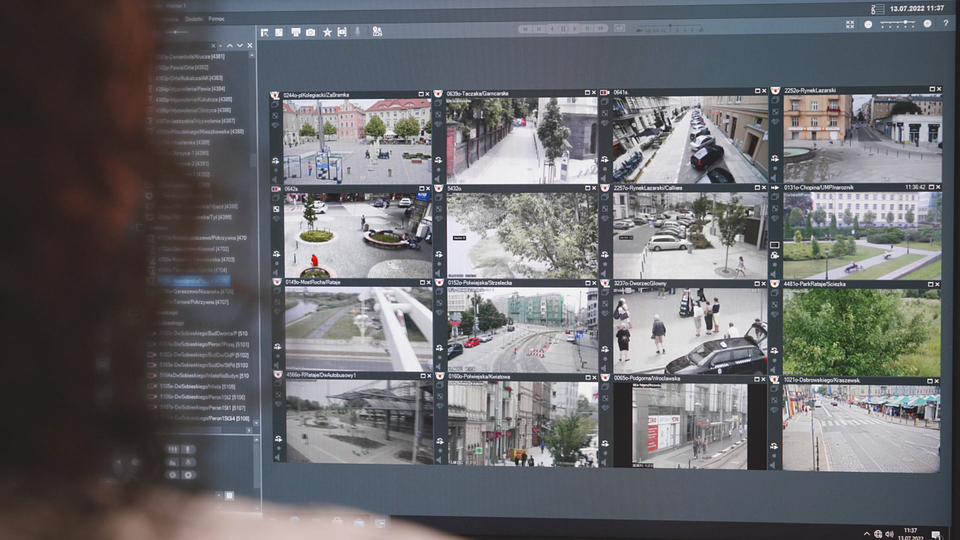The height and width of the screenshot is (540, 960).
Task: Click the fullscreen grid icon near zoom
Action: click(849, 23)
